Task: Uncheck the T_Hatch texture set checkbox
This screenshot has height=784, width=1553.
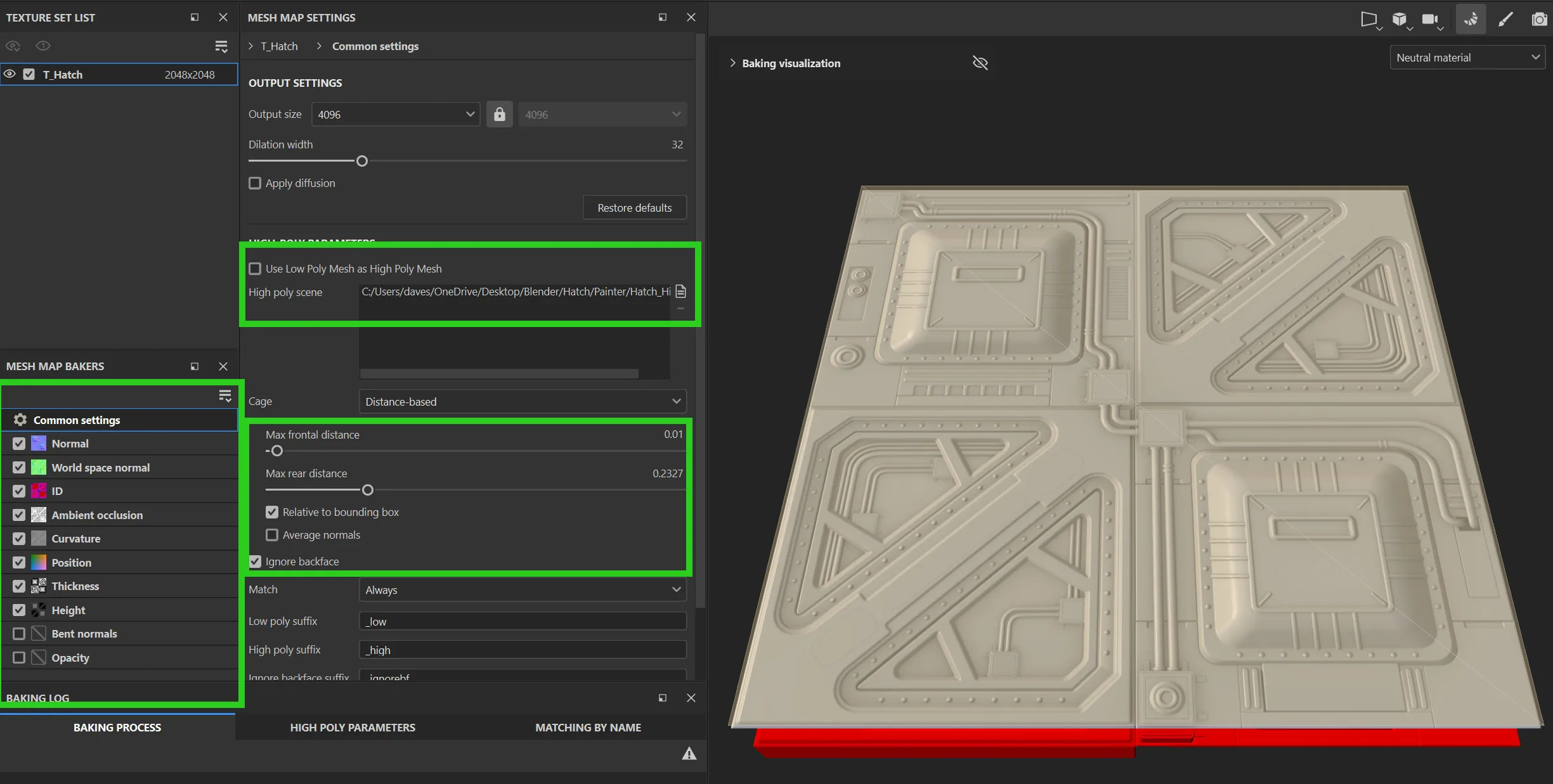Action: [29, 74]
